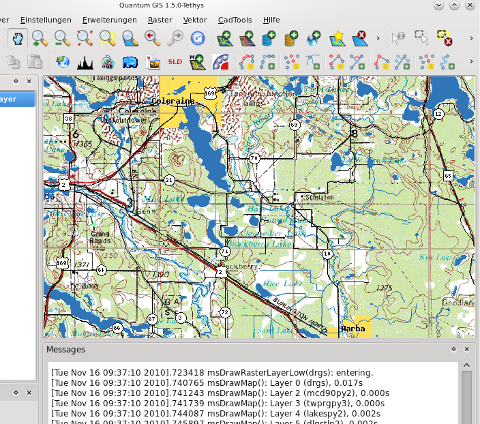Viewport: 480px width, 424px height.
Task: Click the 'Layer 4 (lakespy2)' log line
Action: click(216, 414)
